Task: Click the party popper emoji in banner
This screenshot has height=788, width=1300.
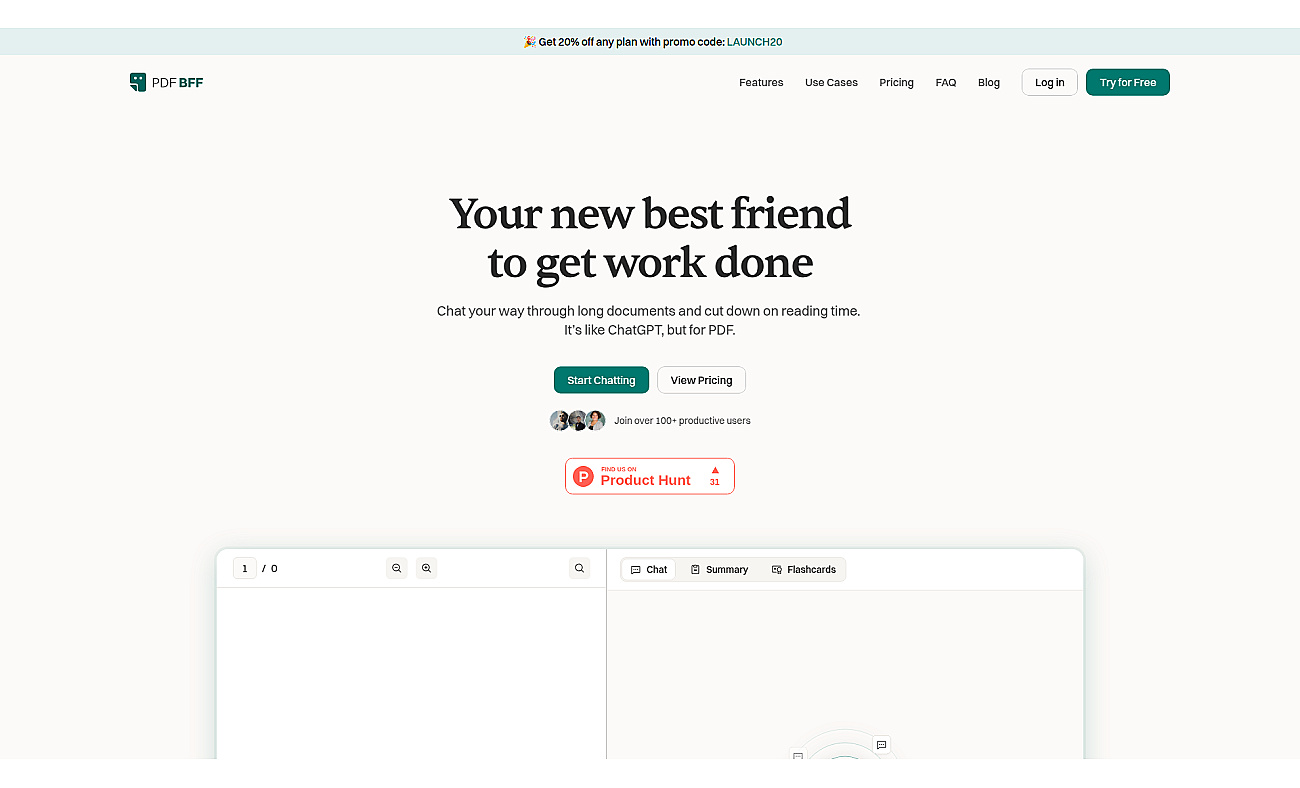Action: pos(529,42)
